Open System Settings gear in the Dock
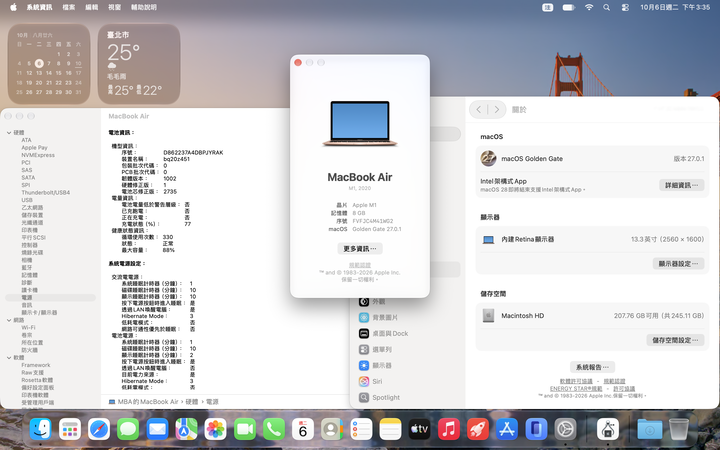 (x=565, y=429)
